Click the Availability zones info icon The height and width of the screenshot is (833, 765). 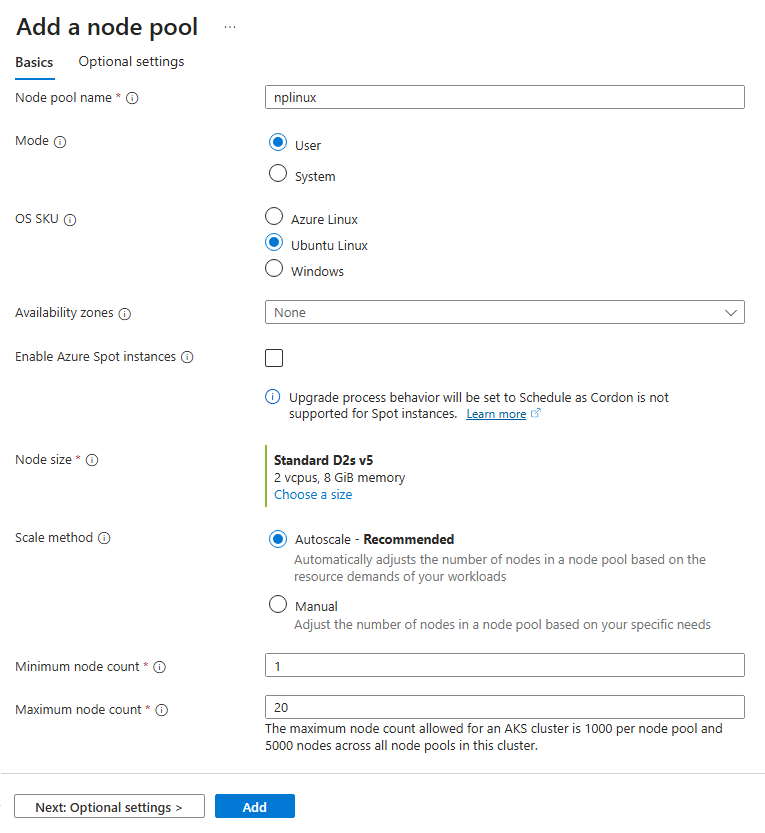click(124, 314)
